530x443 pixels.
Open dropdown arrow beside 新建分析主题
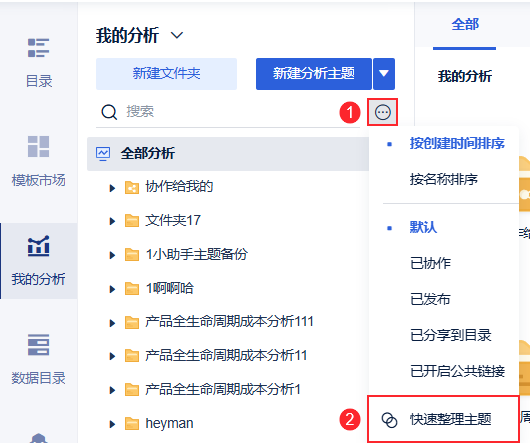[x=384, y=74]
